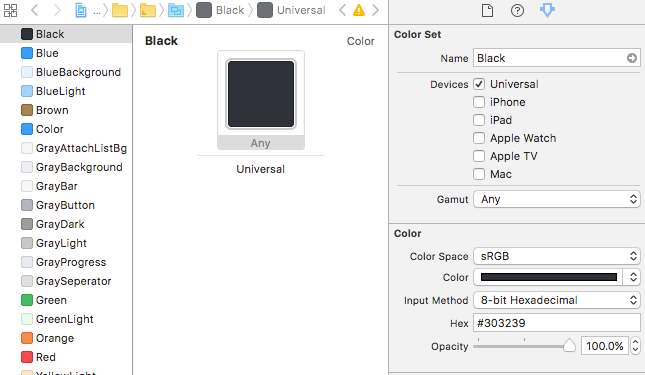Viewport: 645px width, 375px height.
Task: Open the related items grid menu
Action: (10, 10)
